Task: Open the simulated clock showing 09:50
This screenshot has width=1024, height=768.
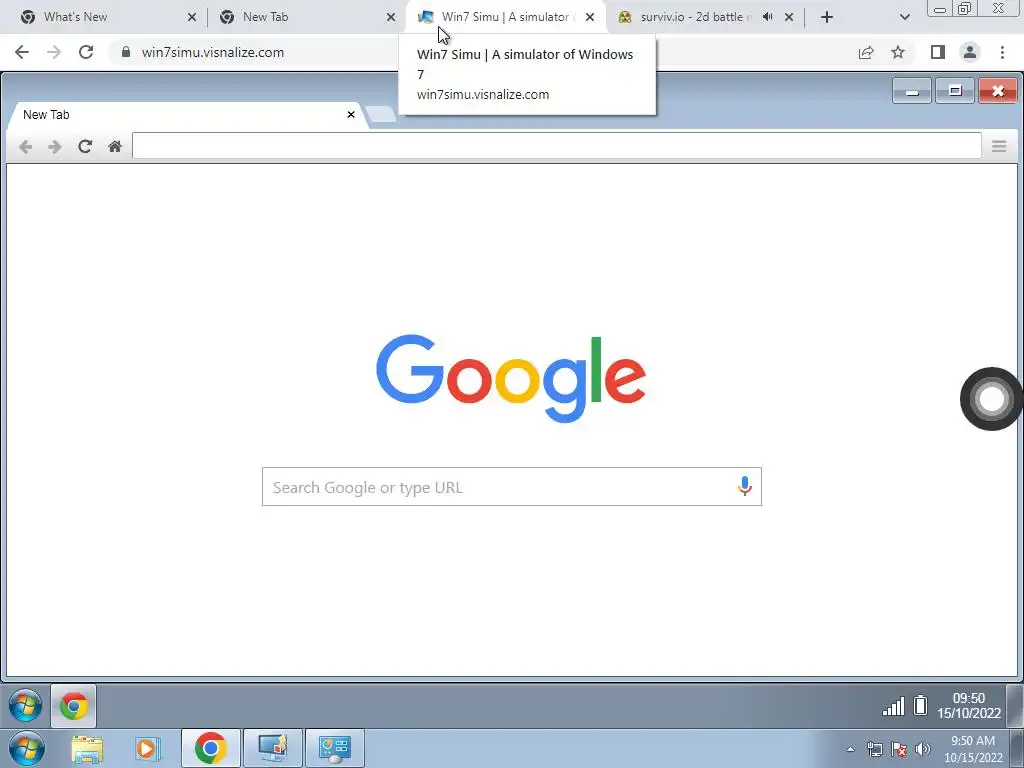Action: [x=969, y=706]
